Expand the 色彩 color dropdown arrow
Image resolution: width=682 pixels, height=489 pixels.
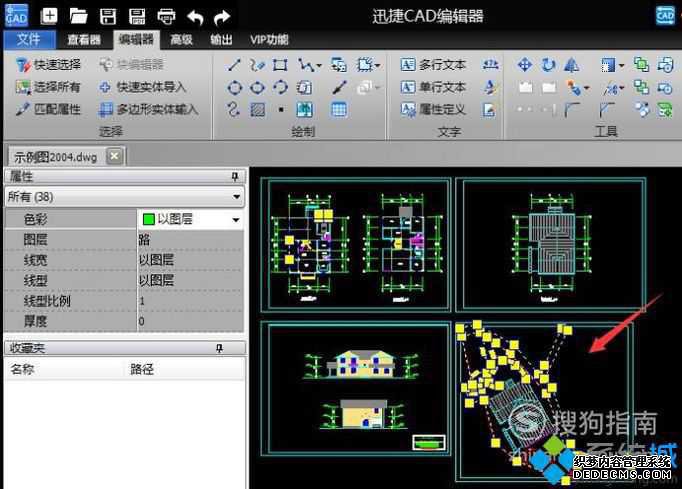(x=236, y=219)
